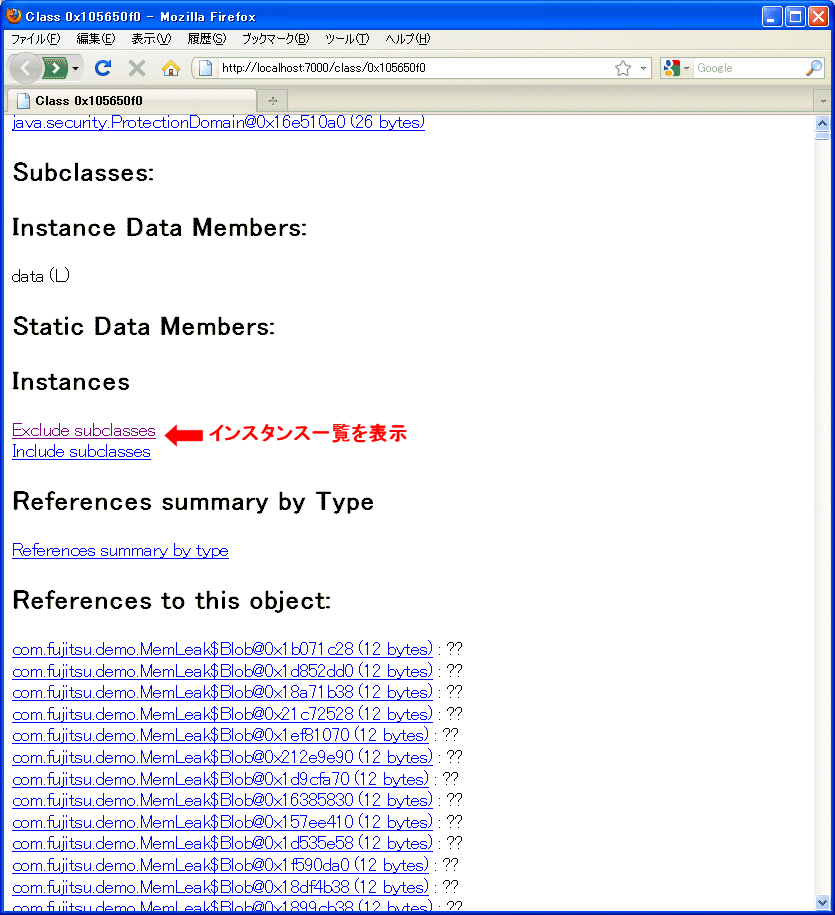Screen dimensions: 835x915
Task: Click the scrollbar up arrow
Action: (x=822, y=123)
